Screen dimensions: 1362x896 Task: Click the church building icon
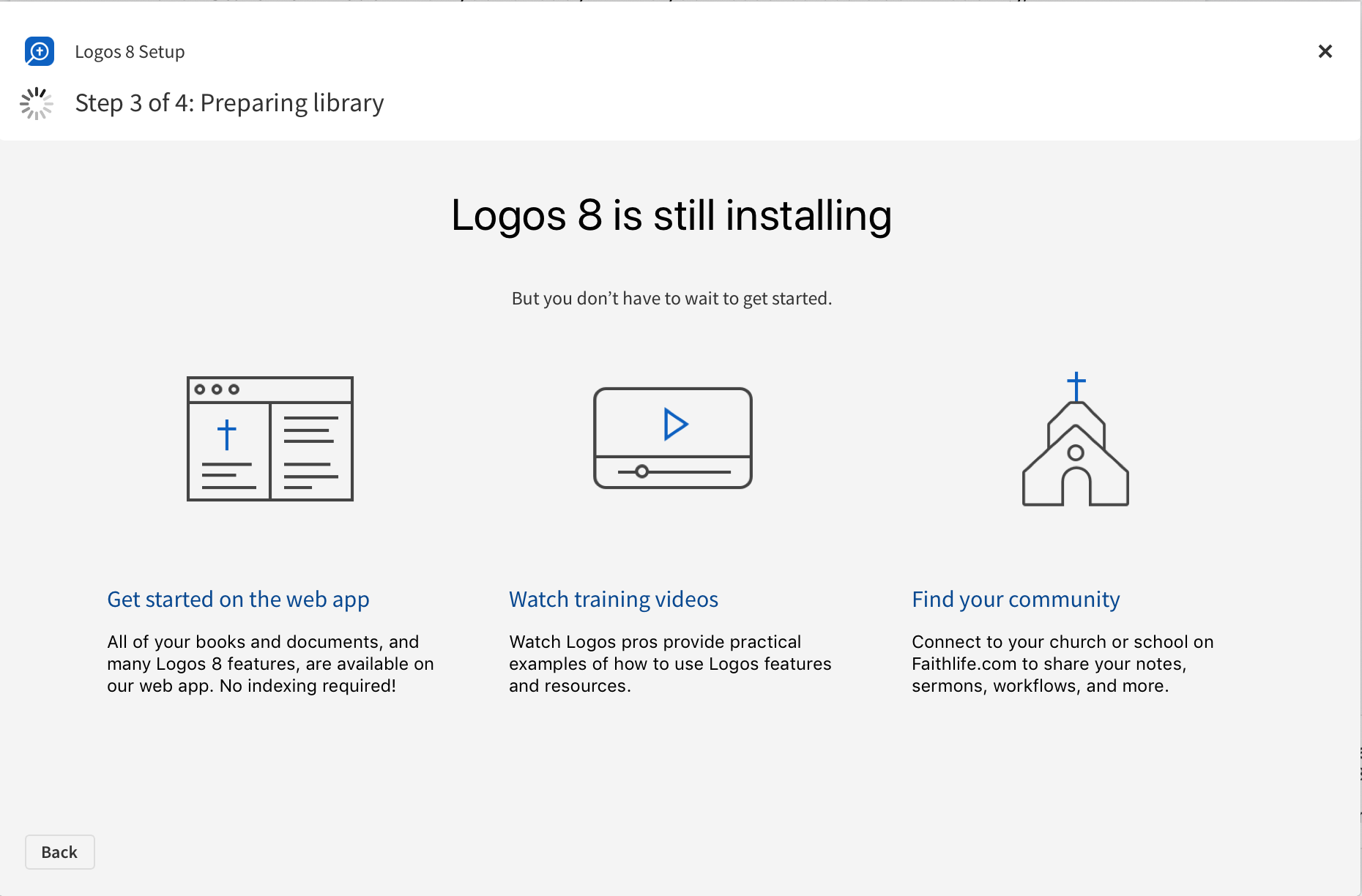1076,438
